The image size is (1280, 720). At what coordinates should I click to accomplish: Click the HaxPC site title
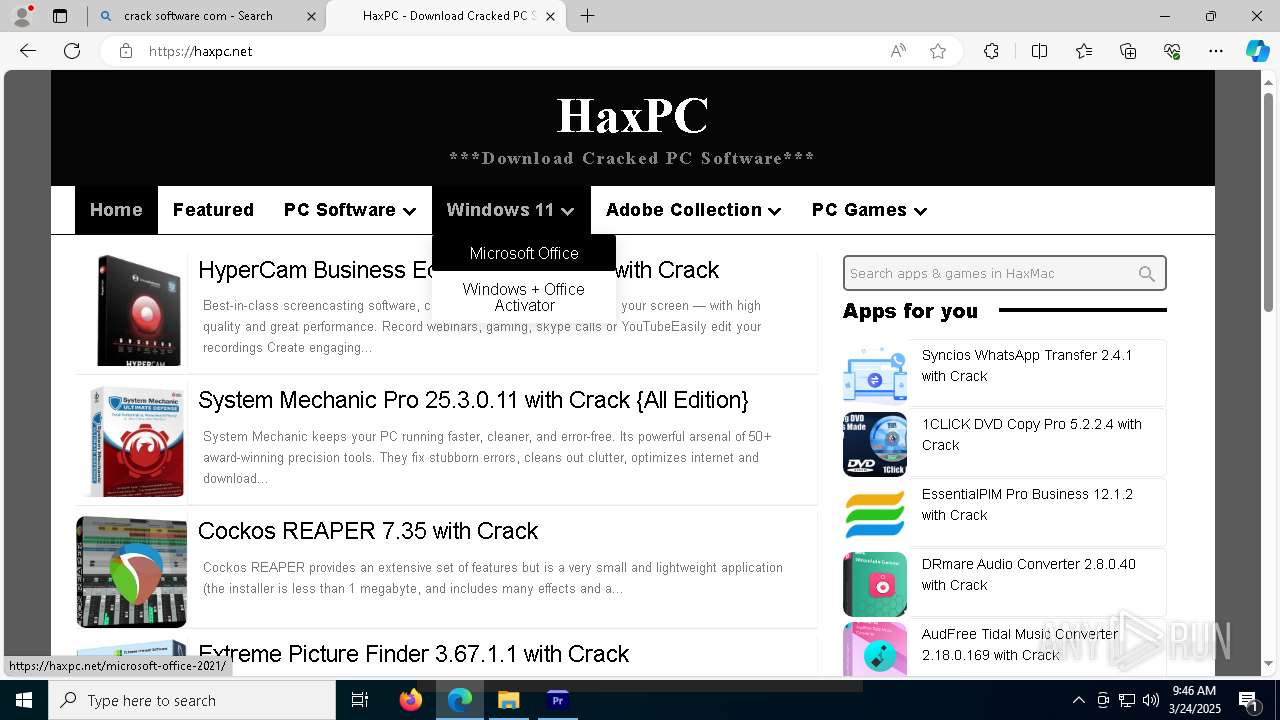click(632, 115)
